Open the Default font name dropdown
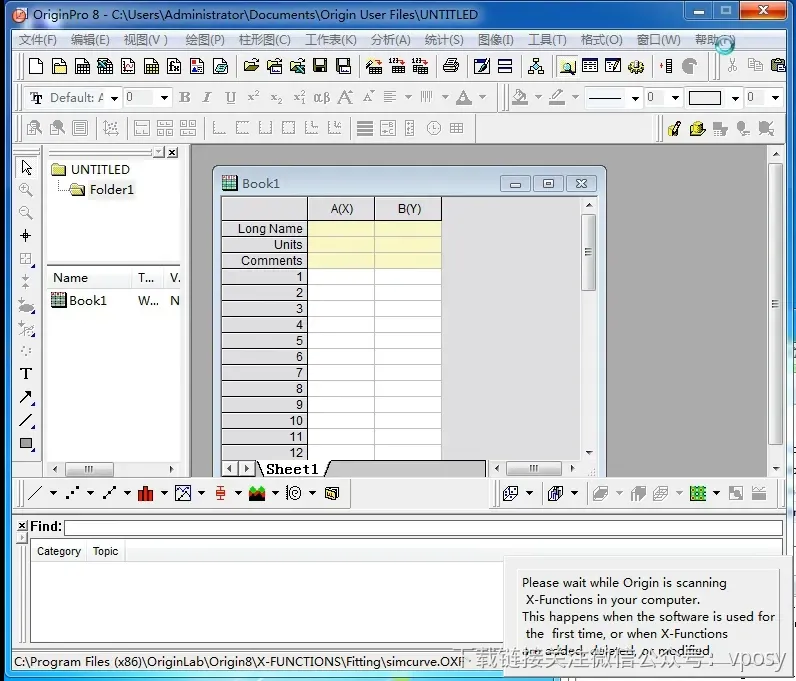This screenshot has height=681, width=796. point(115,98)
